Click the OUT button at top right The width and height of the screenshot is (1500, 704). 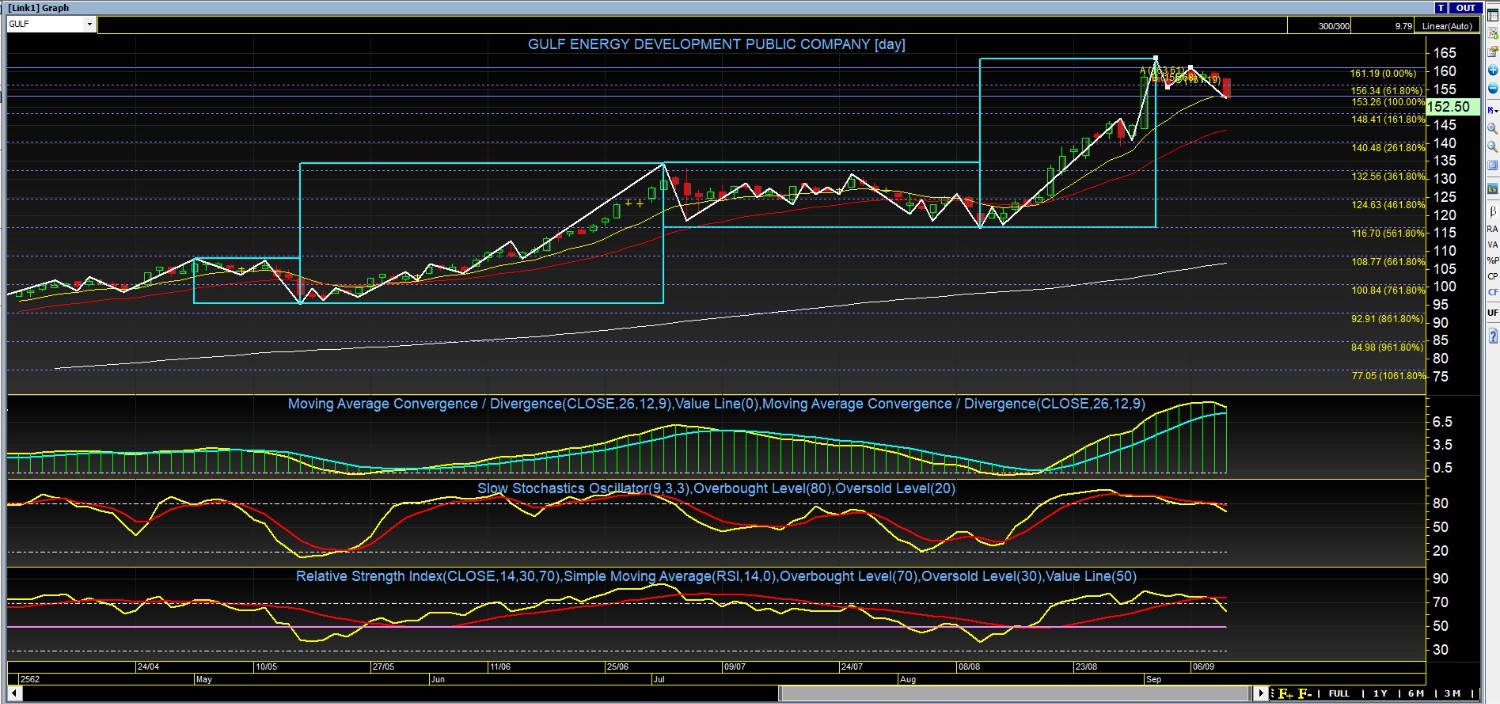[x=1466, y=7]
